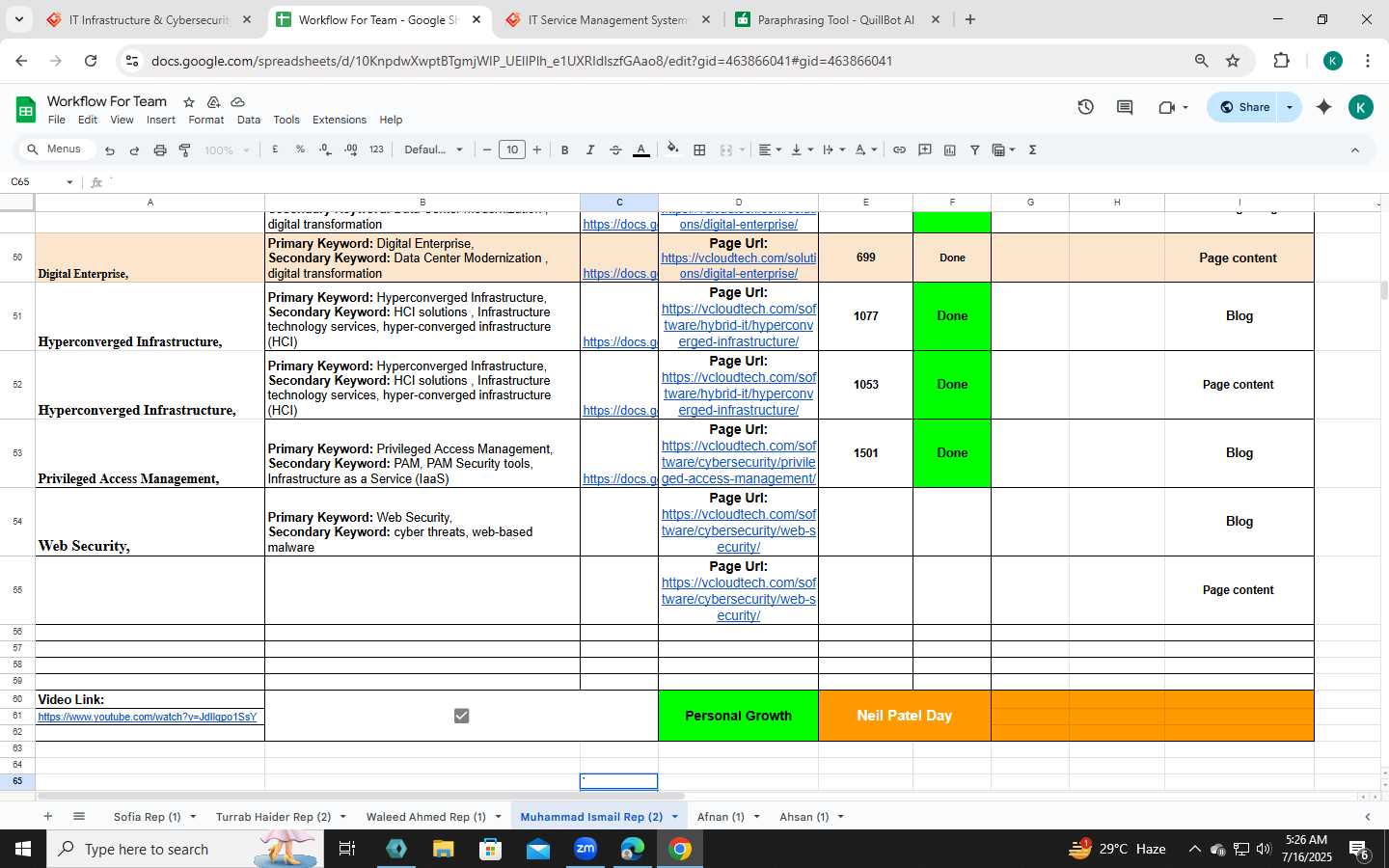Switch to the Waleed Ahmed Rep (1) sheet

[425, 817]
